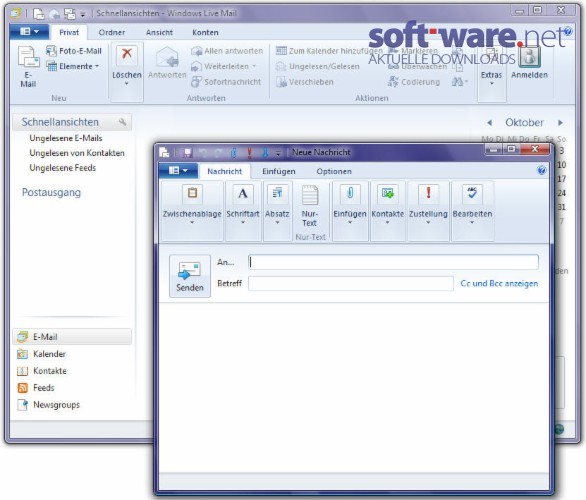Image resolution: width=586 pixels, height=500 pixels.
Task: Click Oktober month label
Action: 524,123
